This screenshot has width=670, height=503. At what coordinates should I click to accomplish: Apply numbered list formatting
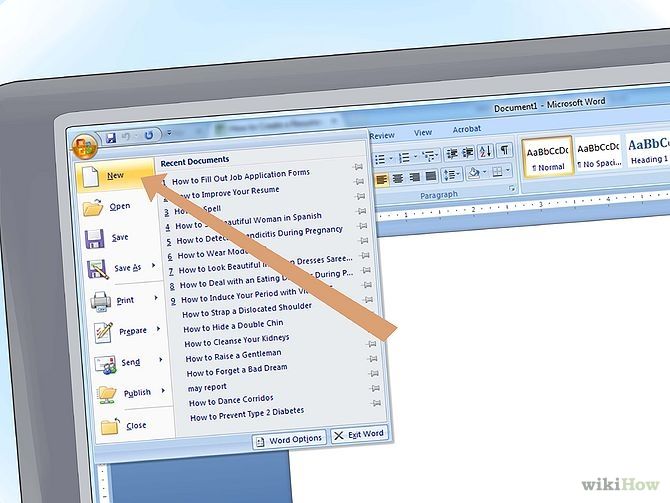pos(404,158)
